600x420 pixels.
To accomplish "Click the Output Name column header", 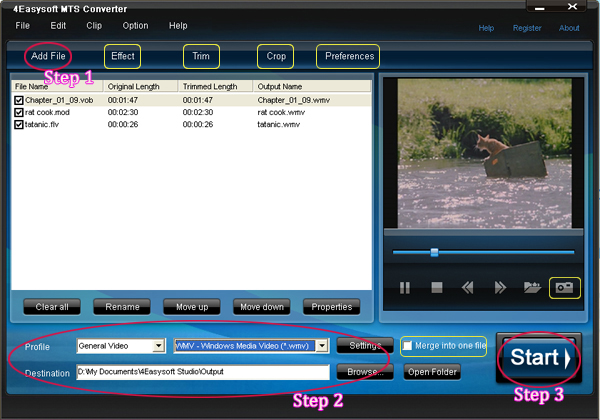I will (x=312, y=86).
